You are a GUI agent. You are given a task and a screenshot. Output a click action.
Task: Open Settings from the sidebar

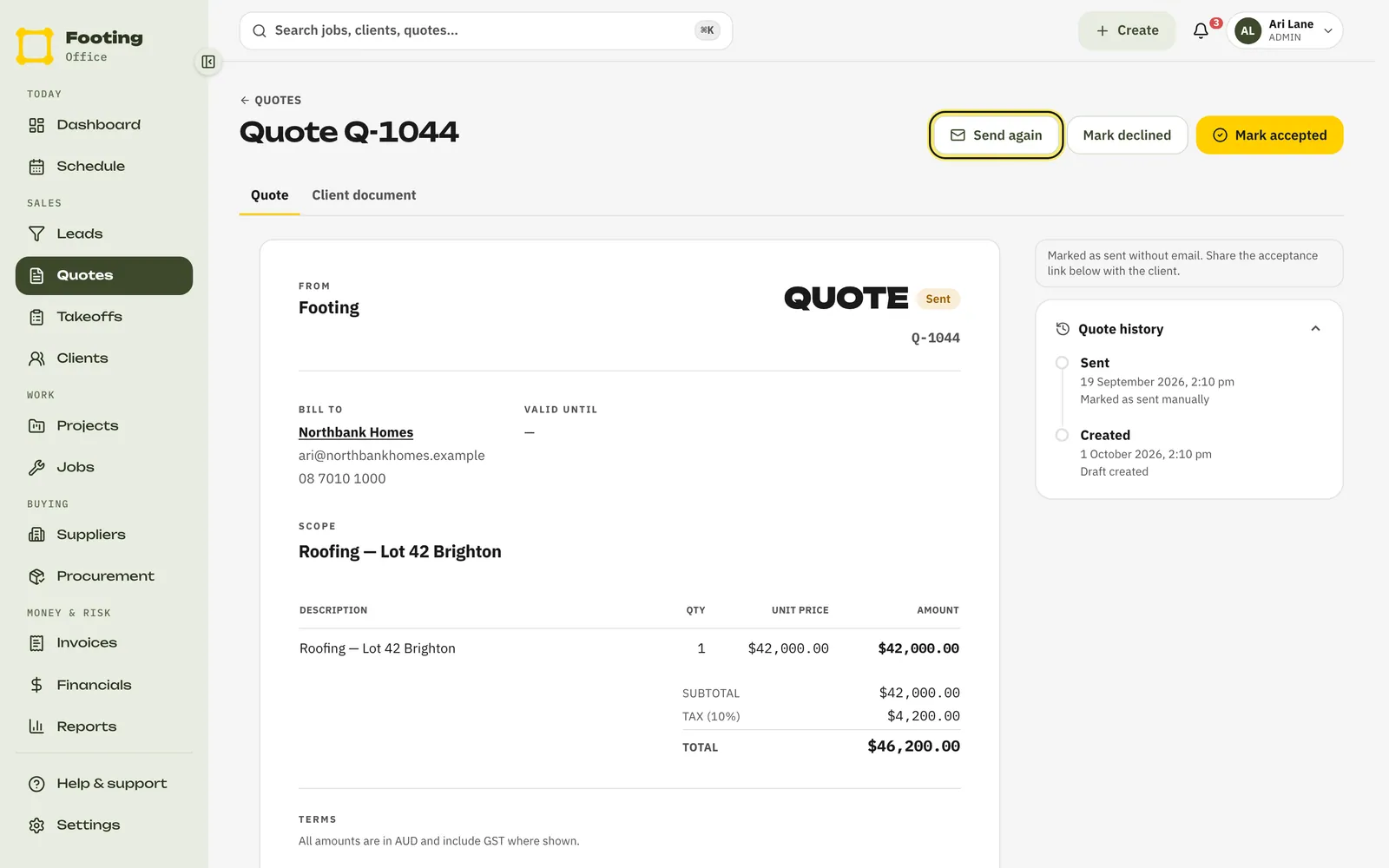(104, 825)
